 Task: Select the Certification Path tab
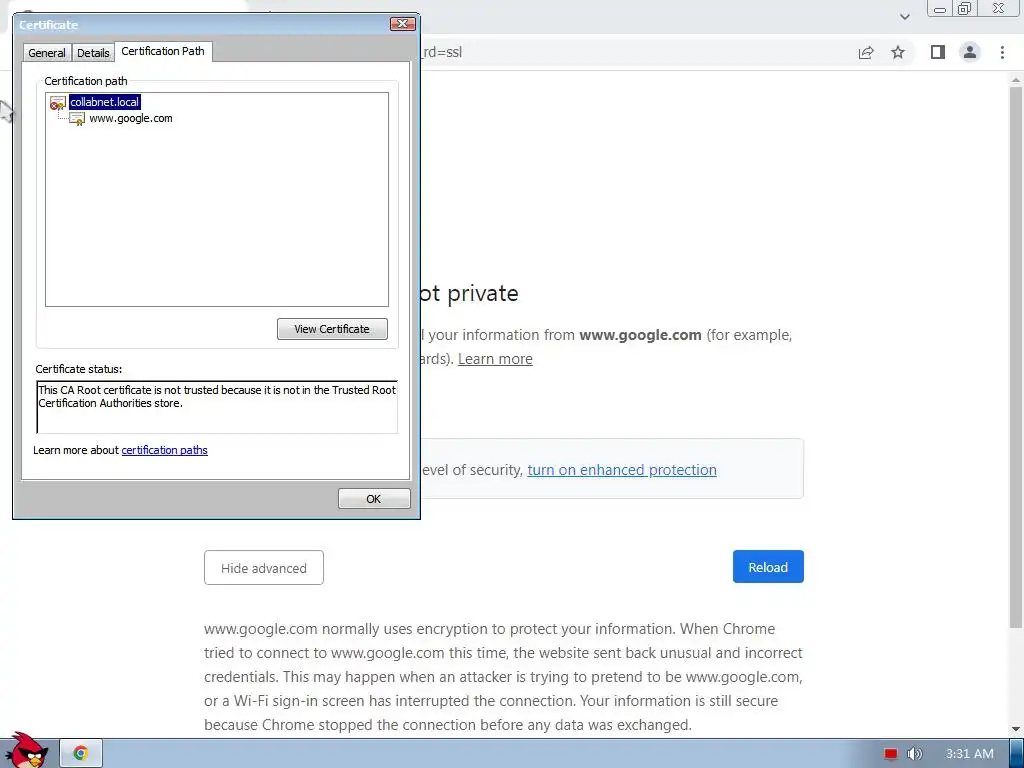(x=163, y=51)
